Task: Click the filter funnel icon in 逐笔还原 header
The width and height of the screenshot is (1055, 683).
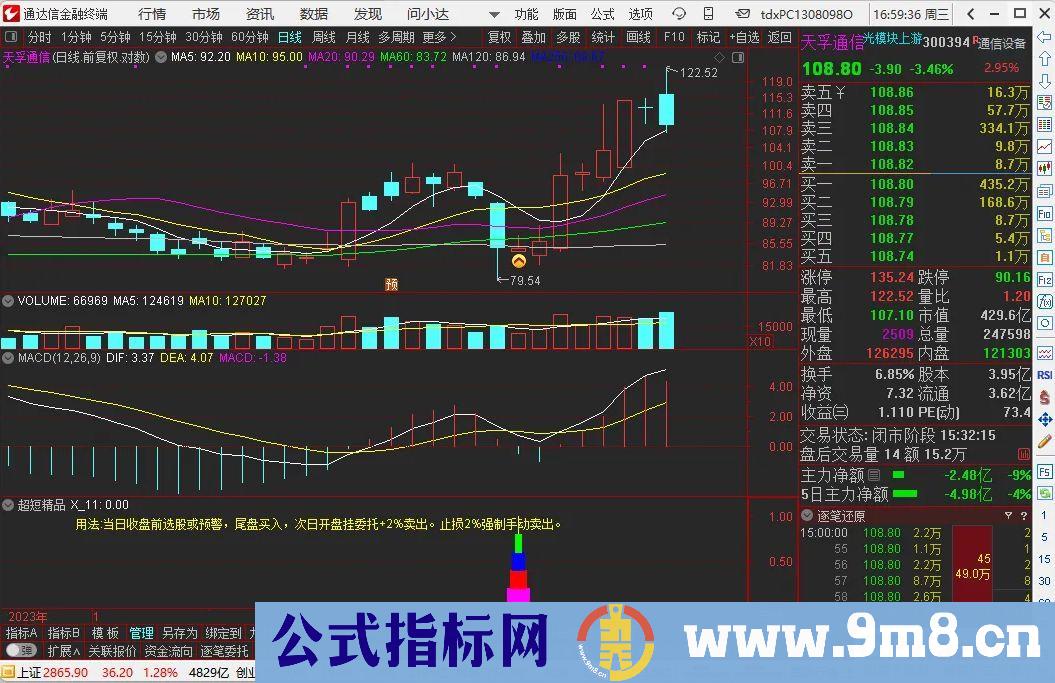Action: click(1009, 515)
